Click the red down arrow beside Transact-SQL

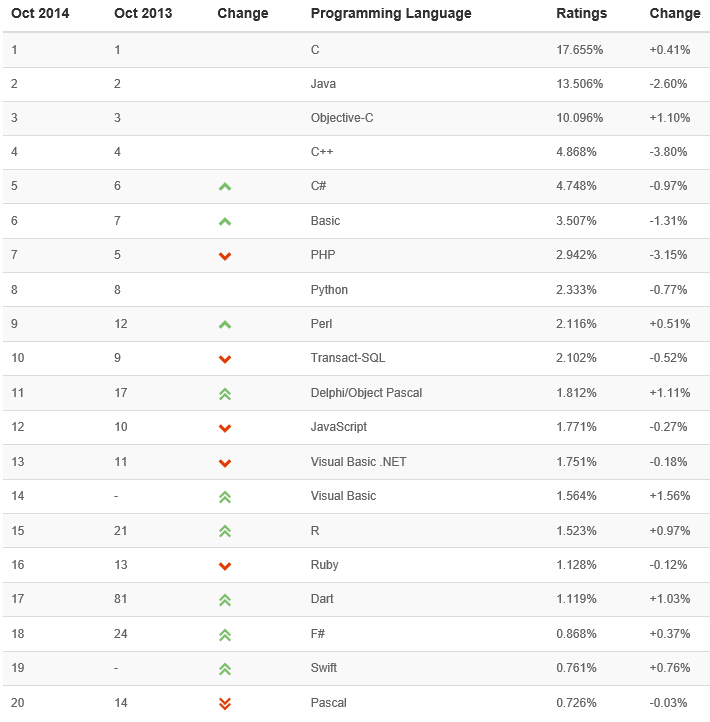tap(225, 359)
